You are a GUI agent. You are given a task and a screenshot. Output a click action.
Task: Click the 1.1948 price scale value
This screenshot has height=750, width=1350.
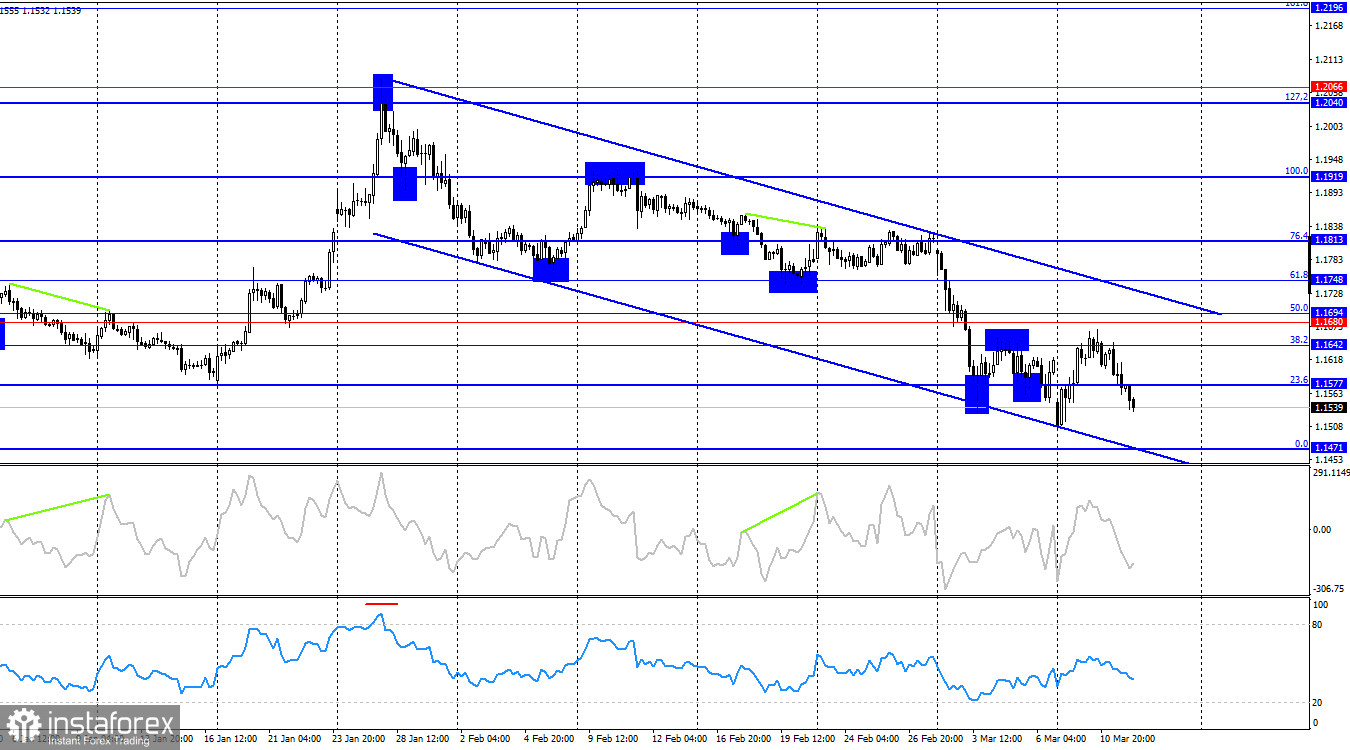[1329, 160]
